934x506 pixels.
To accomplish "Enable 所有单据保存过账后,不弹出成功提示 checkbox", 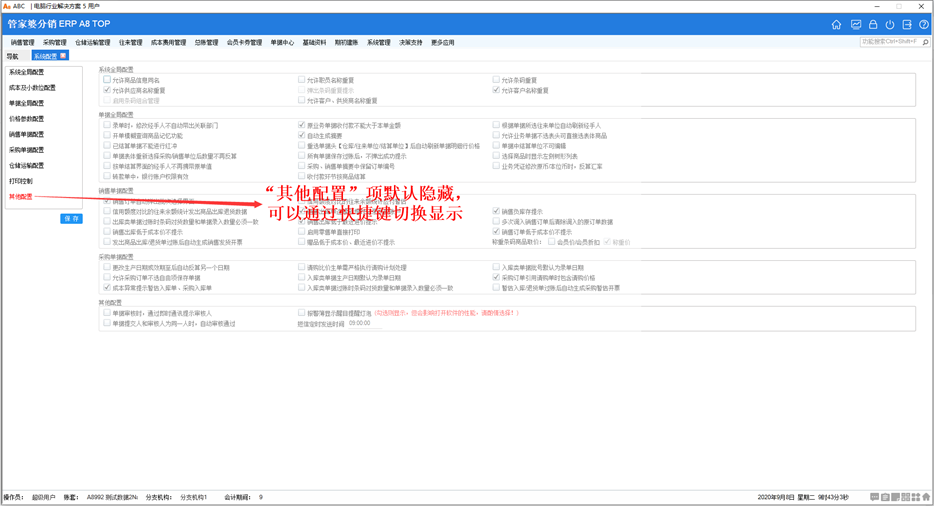I will click(x=302, y=156).
